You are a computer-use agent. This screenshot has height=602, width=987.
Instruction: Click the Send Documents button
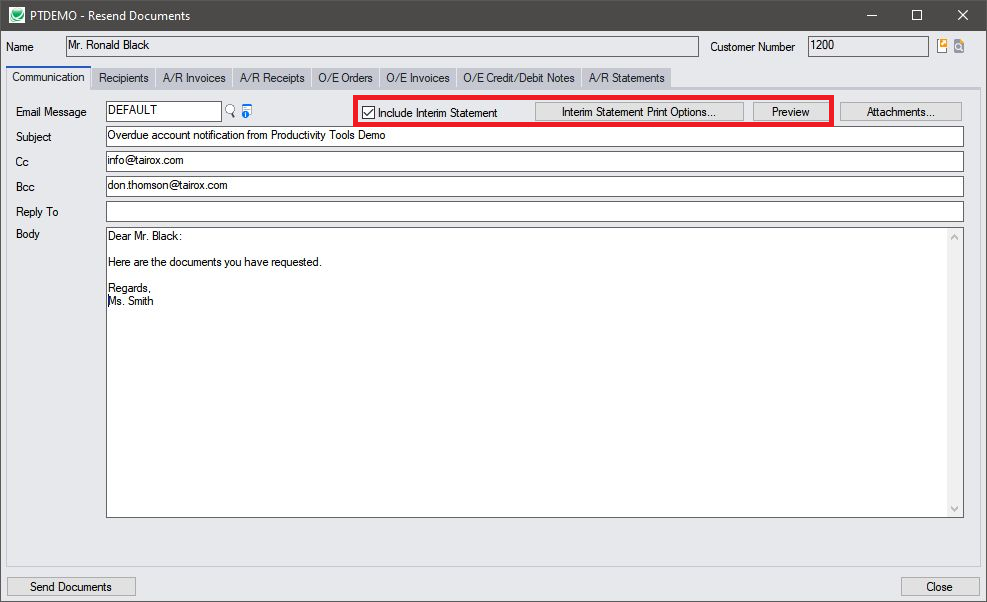coord(71,587)
